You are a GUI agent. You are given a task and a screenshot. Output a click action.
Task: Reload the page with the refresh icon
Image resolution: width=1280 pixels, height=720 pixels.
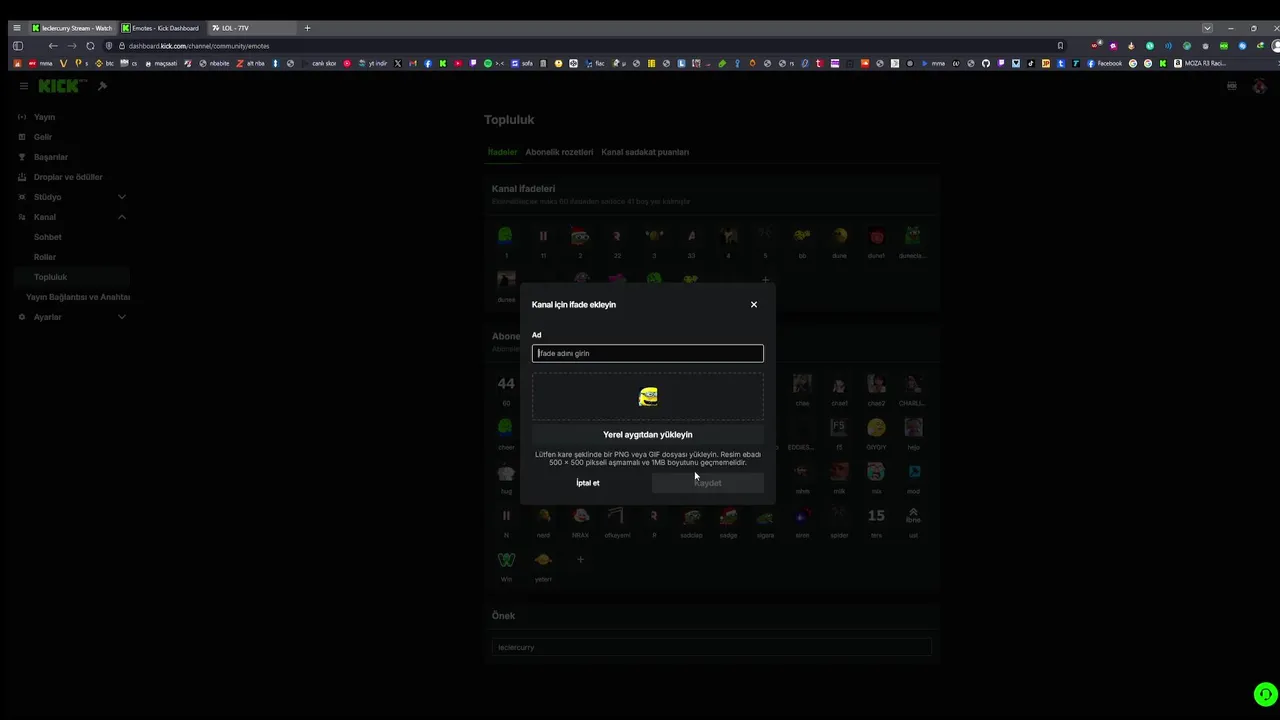pyautogui.click(x=91, y=46)
